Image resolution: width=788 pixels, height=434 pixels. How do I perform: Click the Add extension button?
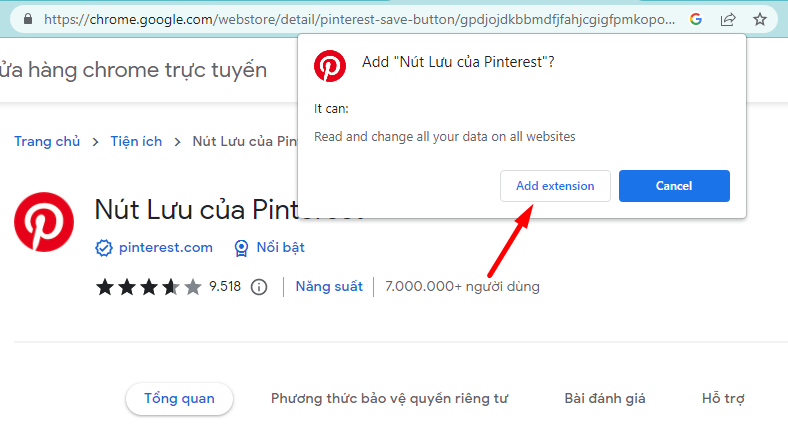point(555,186)
